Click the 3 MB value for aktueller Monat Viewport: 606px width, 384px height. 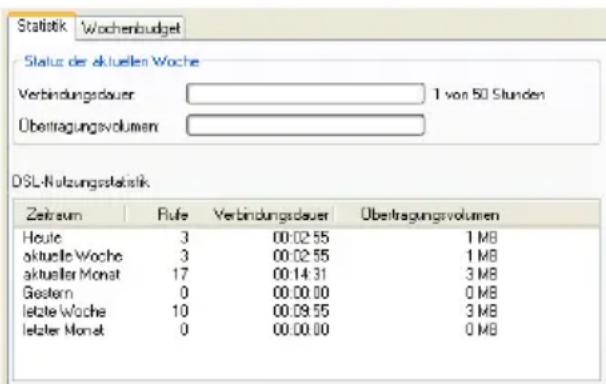[481, 274]
